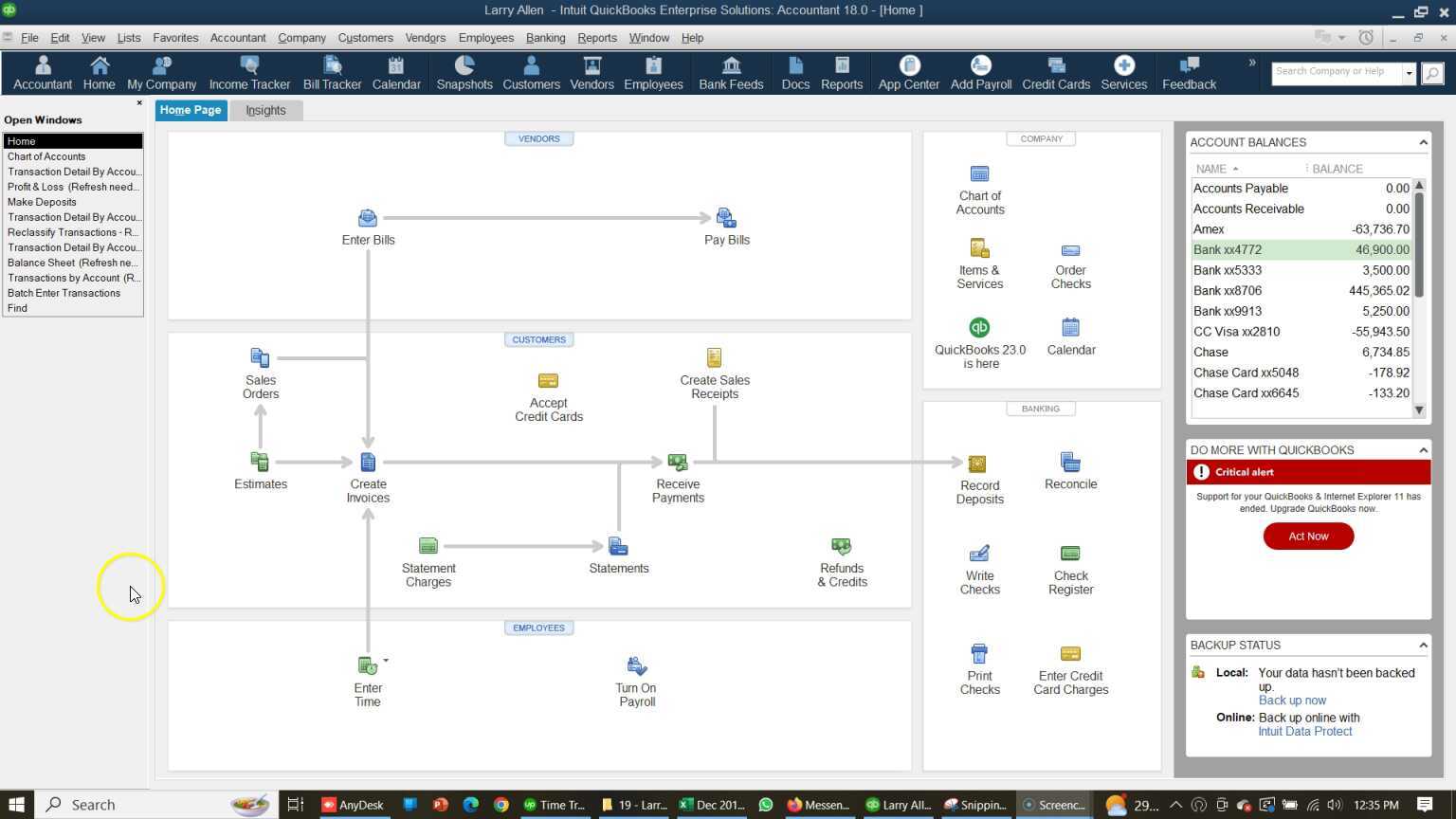This screenshot has height=819, width=1456.
Task: Open Bank Feeds from the icon bar
Action: (731, 73)
